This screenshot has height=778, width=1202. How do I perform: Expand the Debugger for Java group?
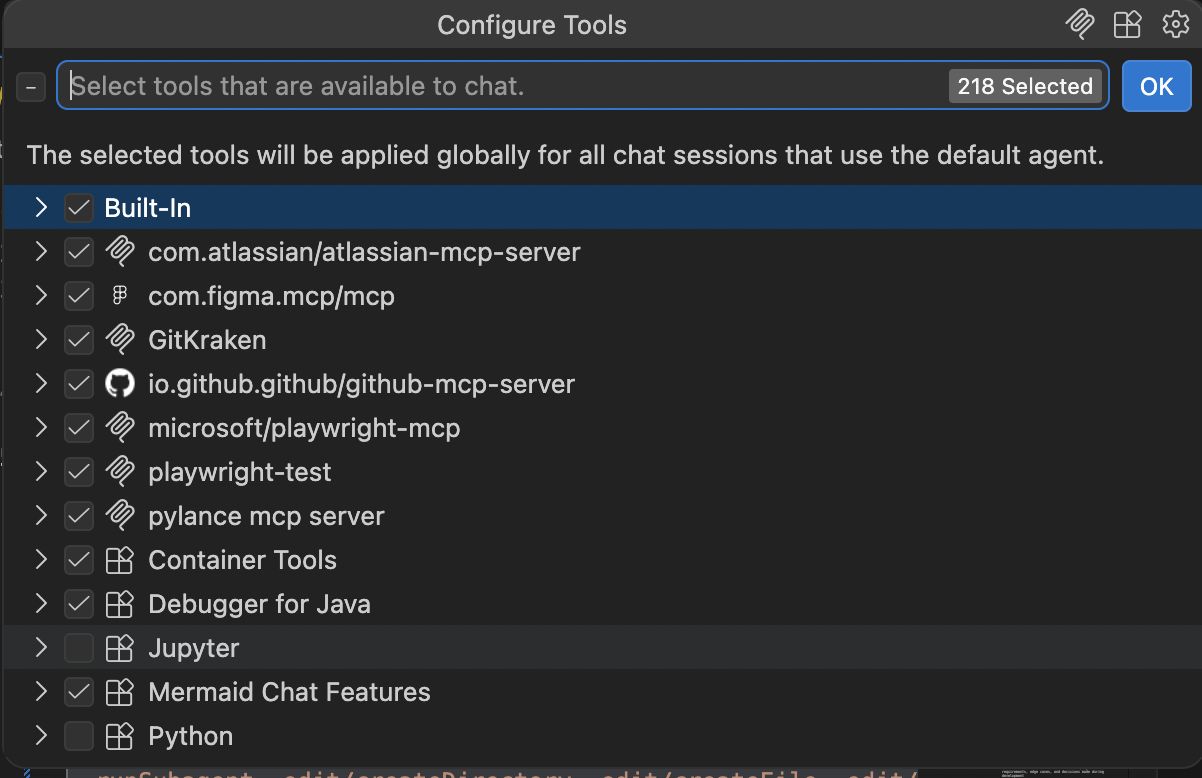pyautogui.click(x=41, y=604)
